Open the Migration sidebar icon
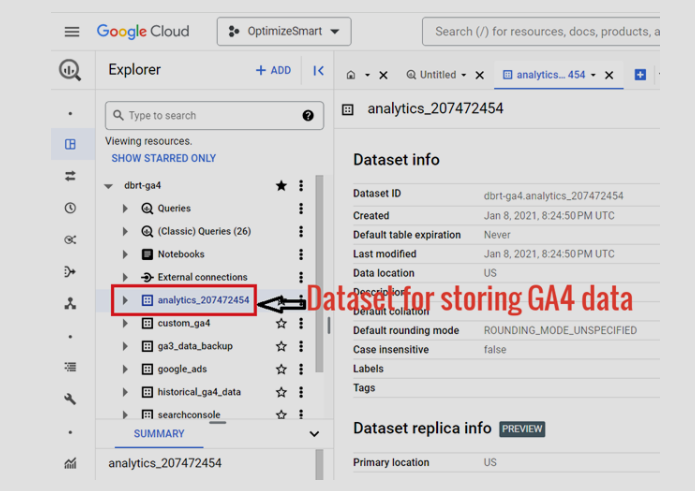This screenshot has height=491, width=695. click(x=70, y=304)
